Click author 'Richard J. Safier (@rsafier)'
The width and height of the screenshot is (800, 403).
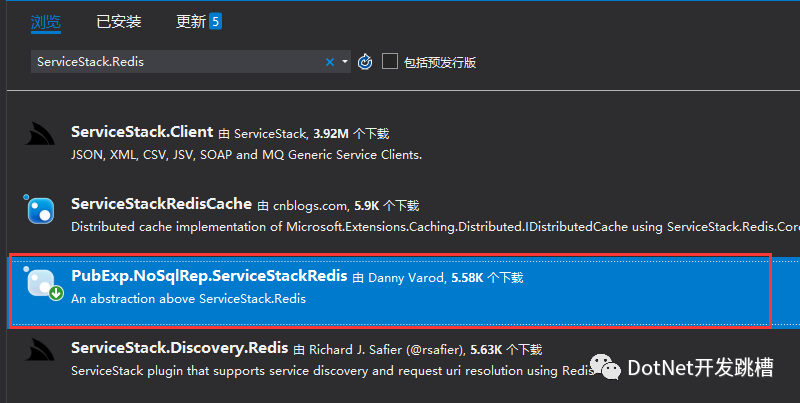(x=387, y=350)
